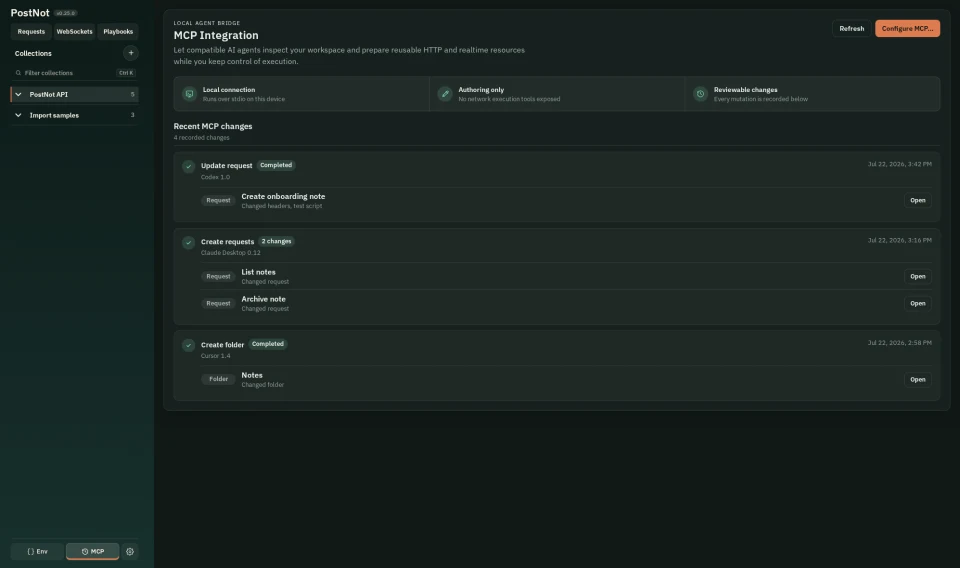Click 'Changed headers, test script' subtitle
The width and height of the screenshot is (960, 568).
[x=282, y=206]
